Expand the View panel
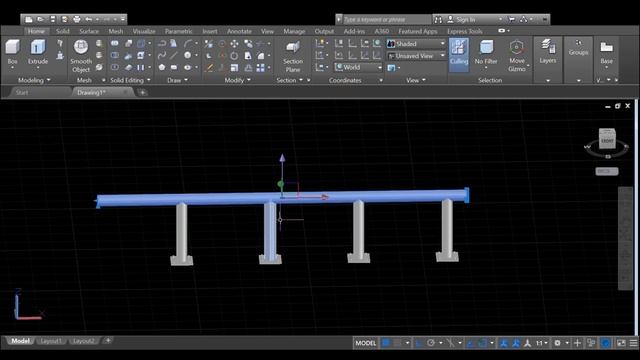Image resolution: width=640 pixels, height=360 pixels. (416, 80)
